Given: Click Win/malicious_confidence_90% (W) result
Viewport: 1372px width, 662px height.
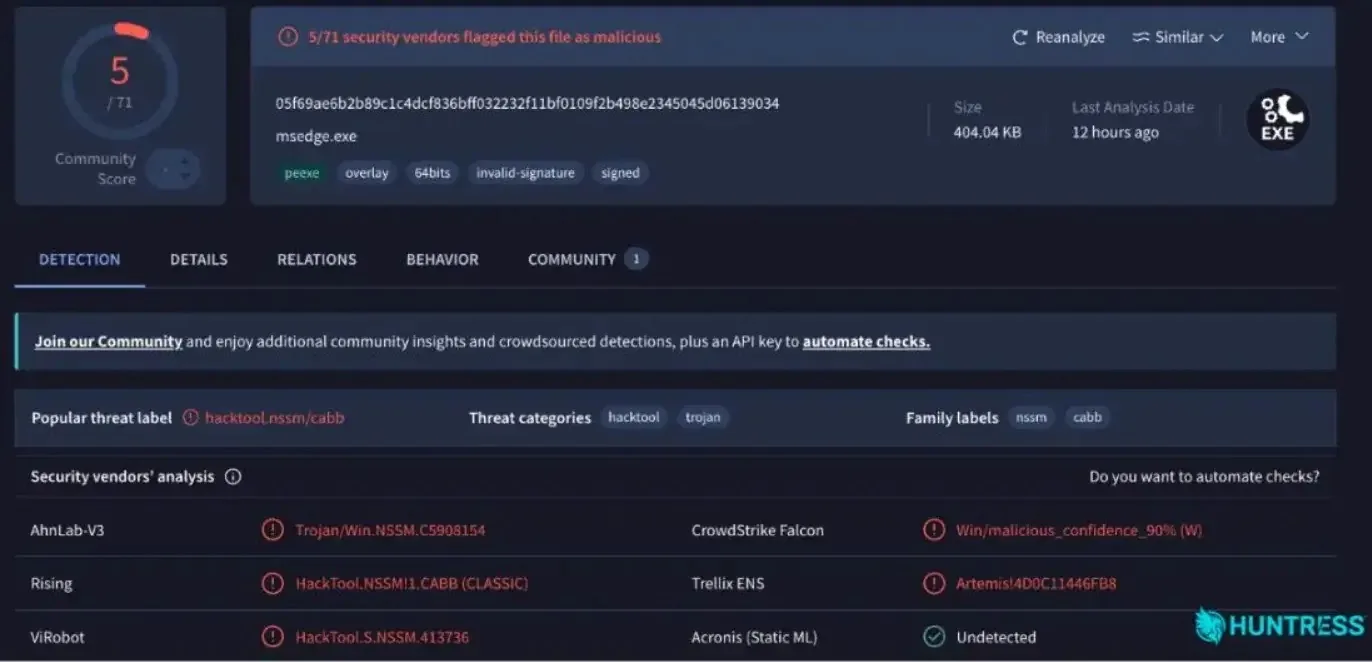Looking at the screenshot, I should tap(1079, 530).
